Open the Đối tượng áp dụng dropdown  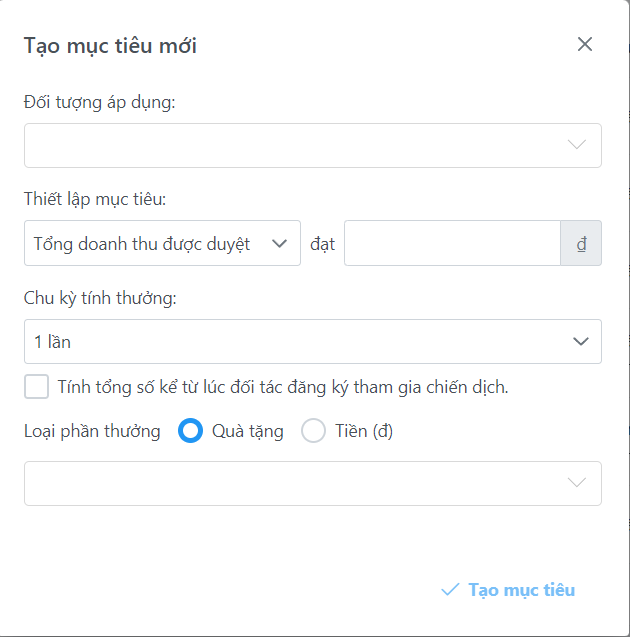pyautogui.click(x=300, y=145)
